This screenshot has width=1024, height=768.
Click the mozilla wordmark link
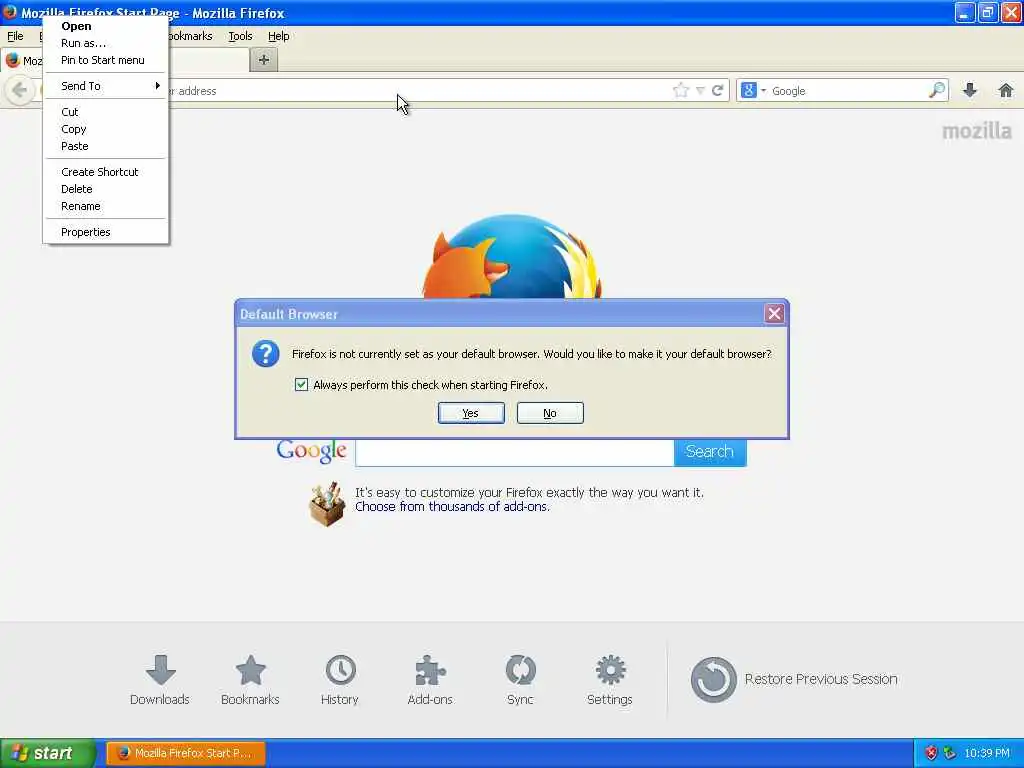point(976,131)
